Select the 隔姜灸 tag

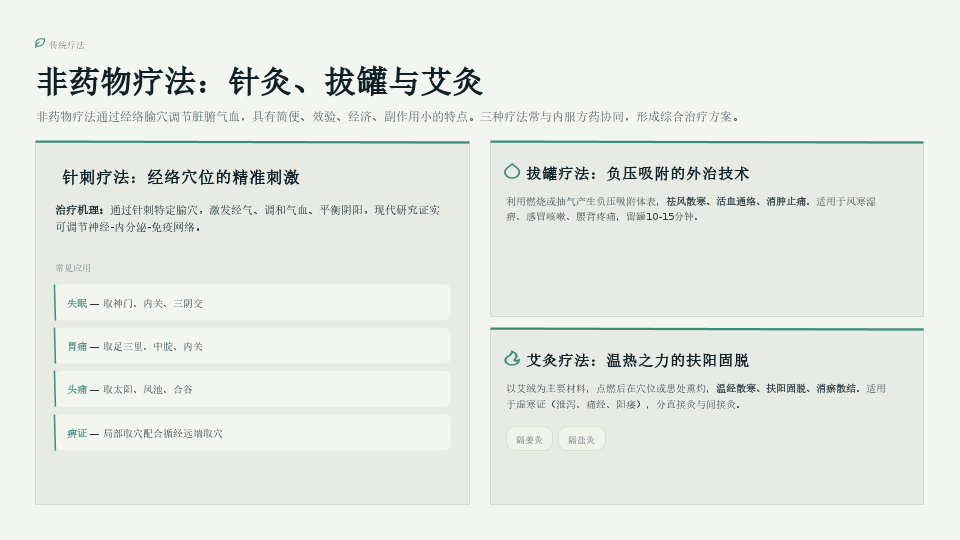click(529, 439)
